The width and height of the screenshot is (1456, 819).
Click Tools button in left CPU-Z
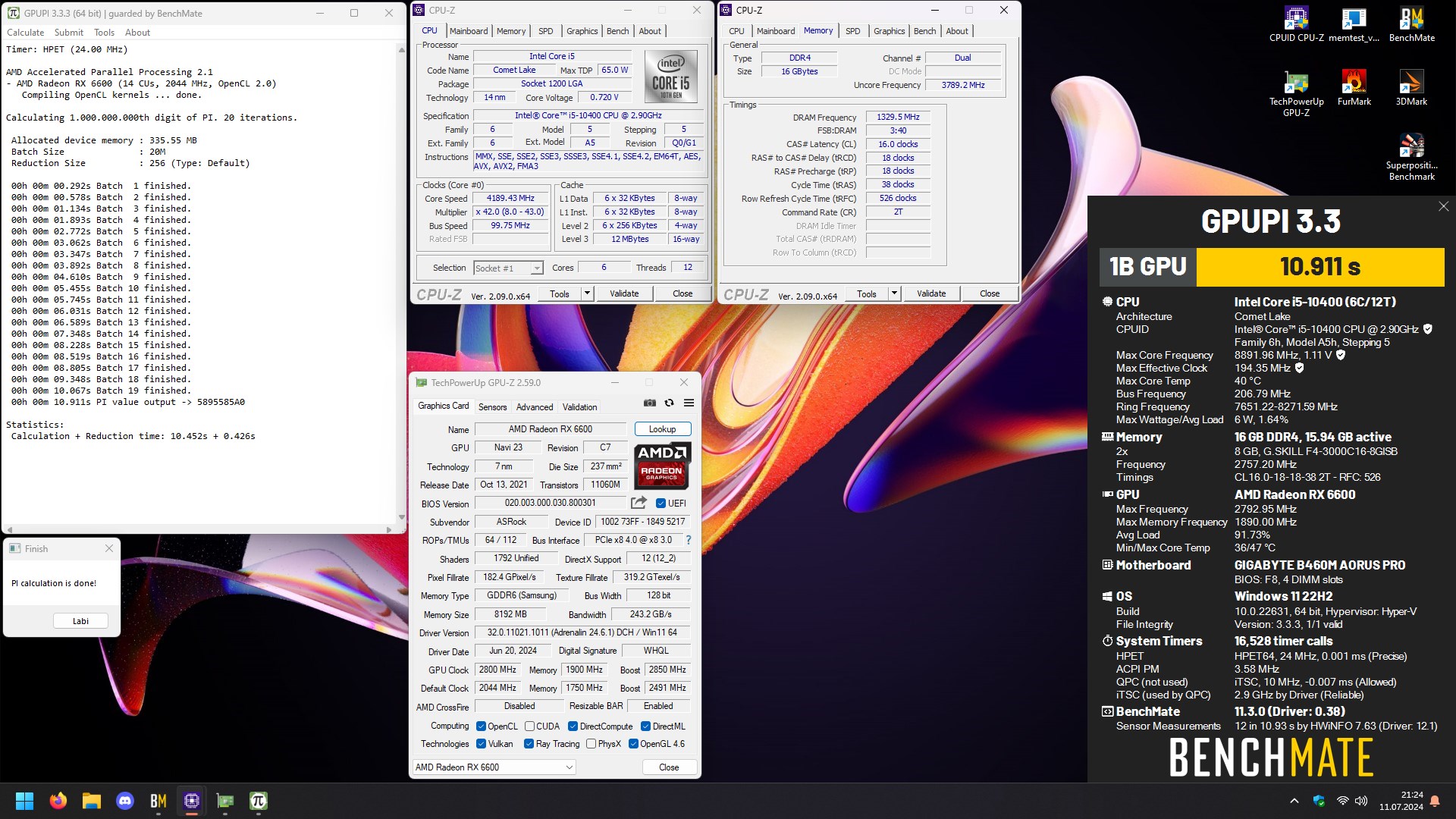click(560, 293)
